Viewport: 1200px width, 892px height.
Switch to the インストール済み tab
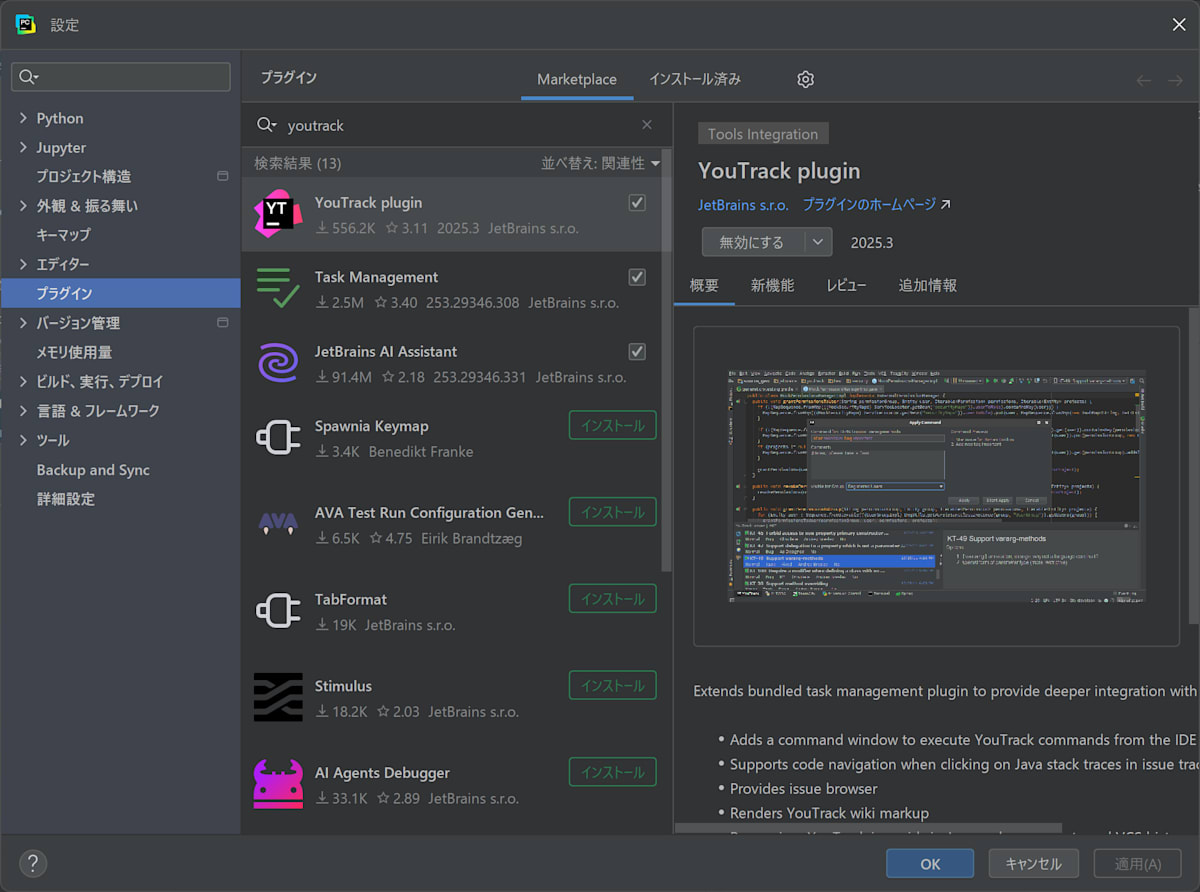coord(695,79)
